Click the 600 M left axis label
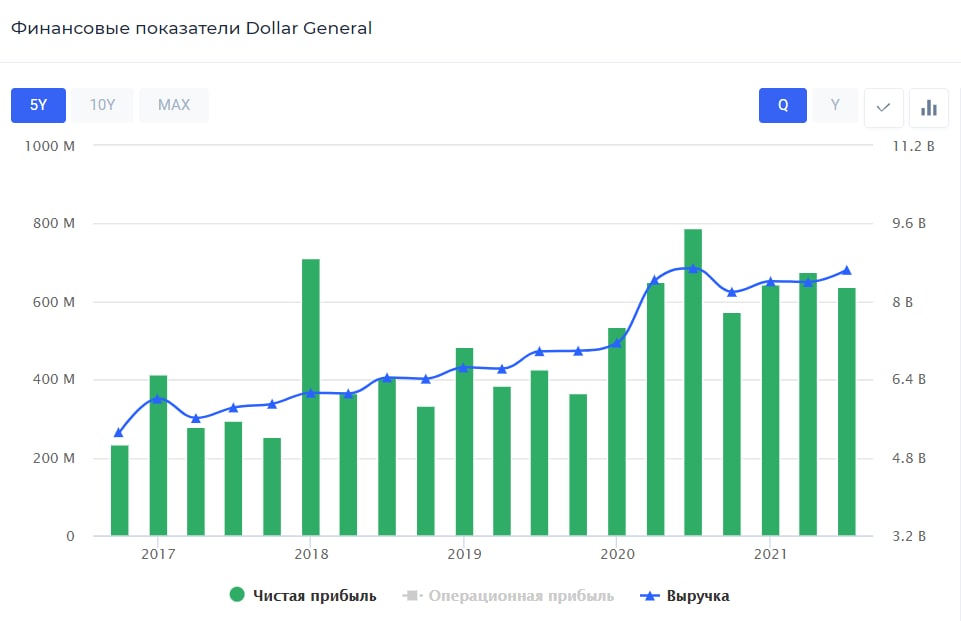The image size is (961, 621). click(x=54, y=302)
